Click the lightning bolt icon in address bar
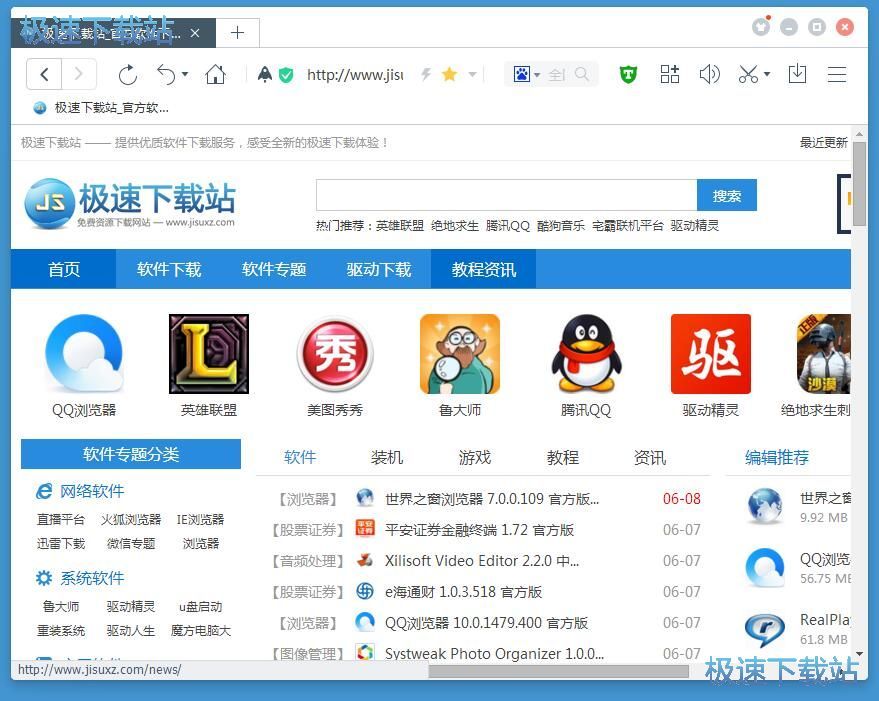879x701 pixels. [426, 74]
